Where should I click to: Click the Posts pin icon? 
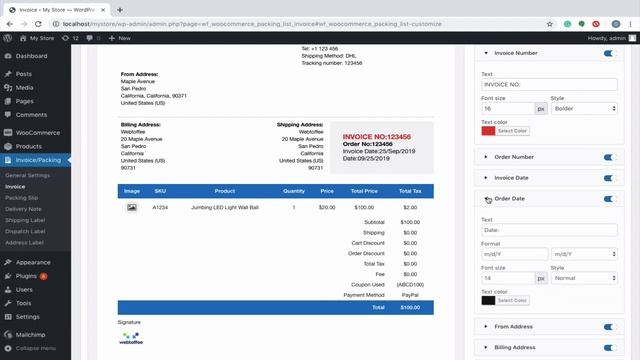pos(8,74)
